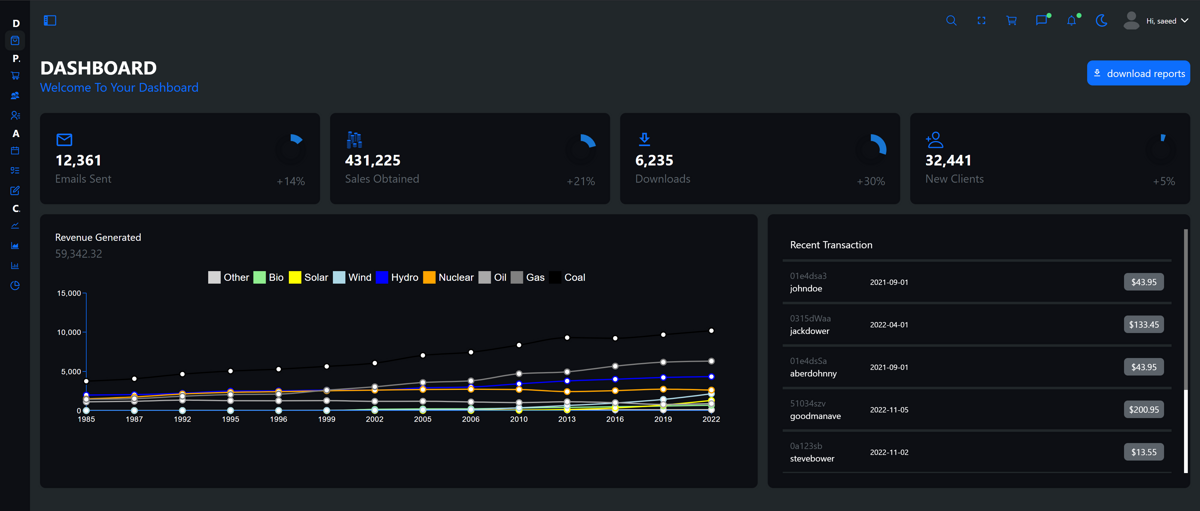
Task: Open the cart icon in the sidebar
Action: point(15,76)
